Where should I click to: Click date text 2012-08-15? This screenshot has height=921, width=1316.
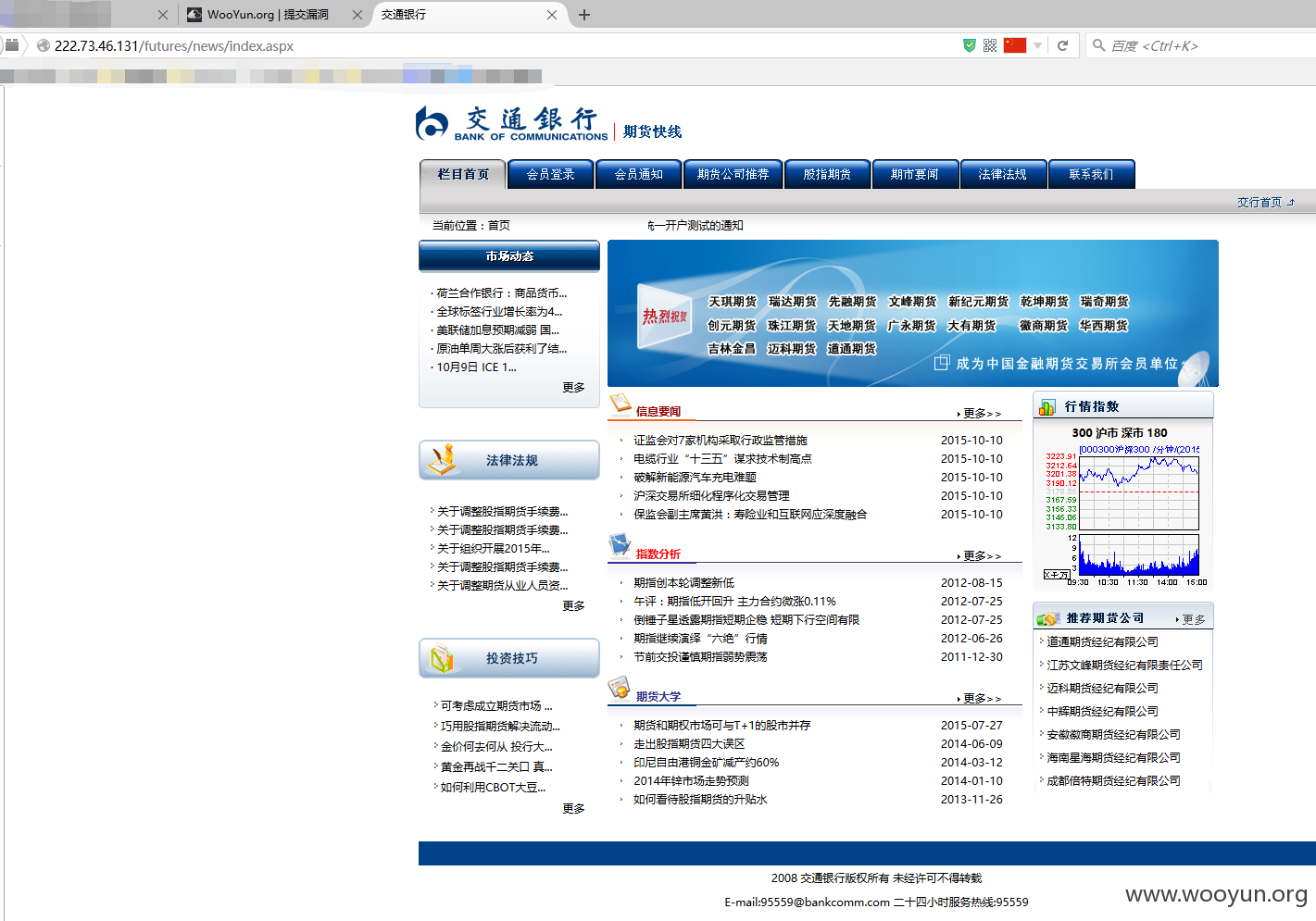pos(971,583)
